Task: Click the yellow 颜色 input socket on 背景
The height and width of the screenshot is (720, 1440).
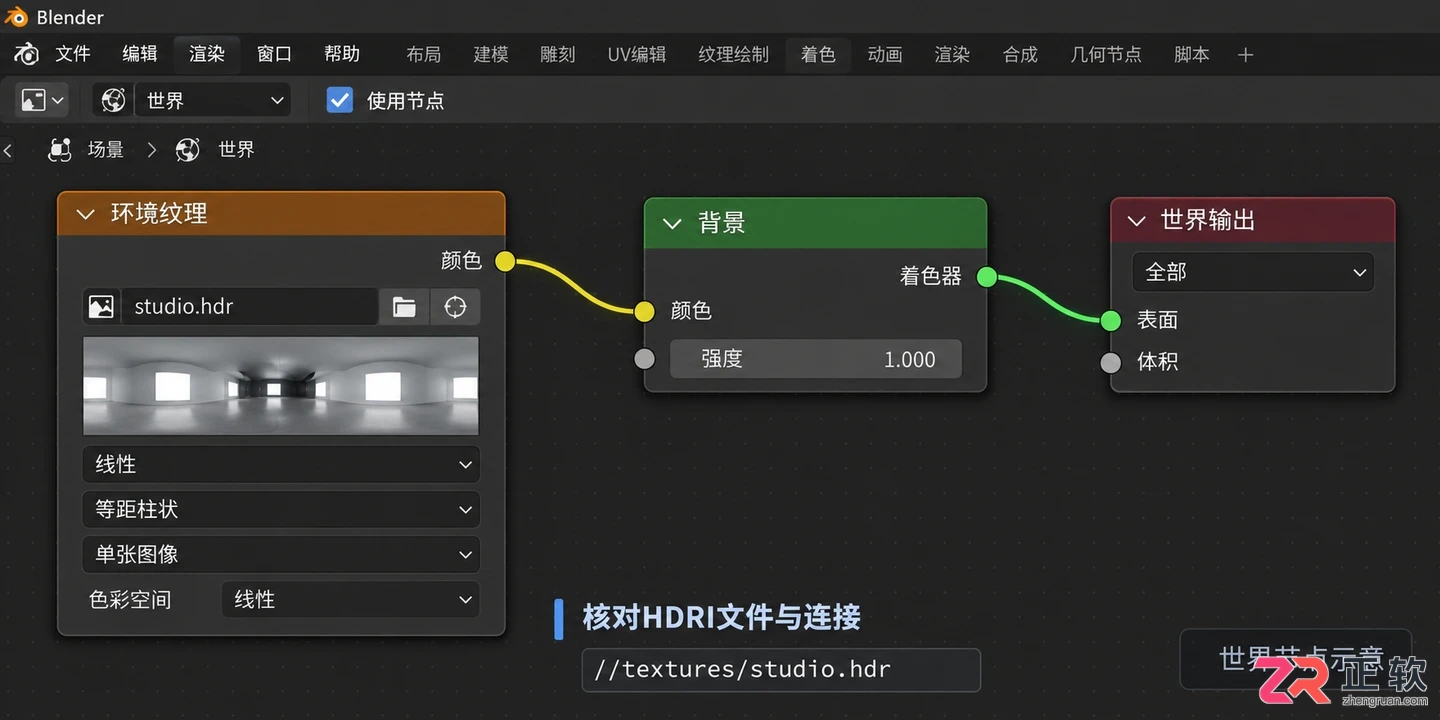Action: pyautogui.click(x=645, y=311)
